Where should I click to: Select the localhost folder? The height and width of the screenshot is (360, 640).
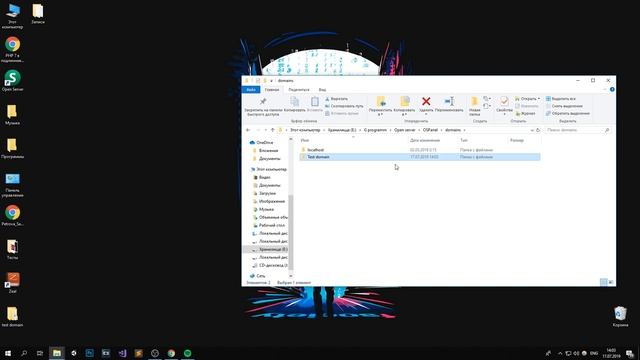coord(315,150)
